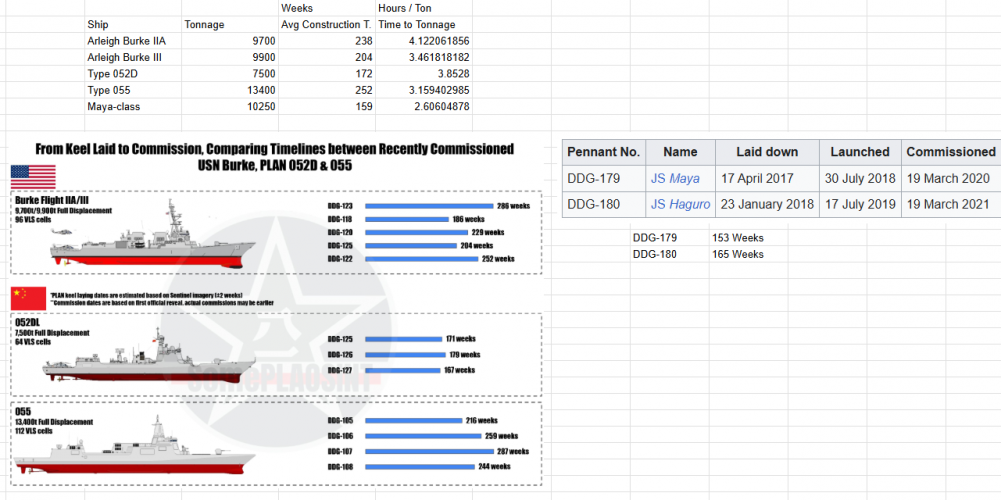Select the 'Avg Construction T.' header cell
Viewport: 1001px width, 500px height.
point(327,25)
